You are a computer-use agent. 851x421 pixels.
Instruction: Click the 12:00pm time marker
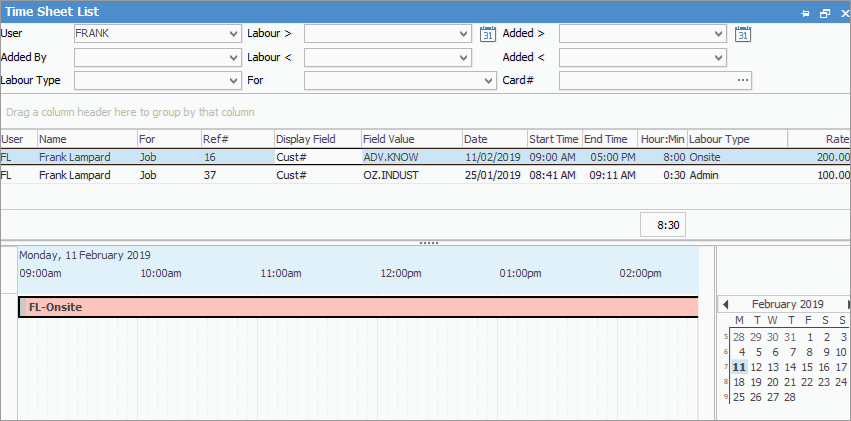coord(401,273)
